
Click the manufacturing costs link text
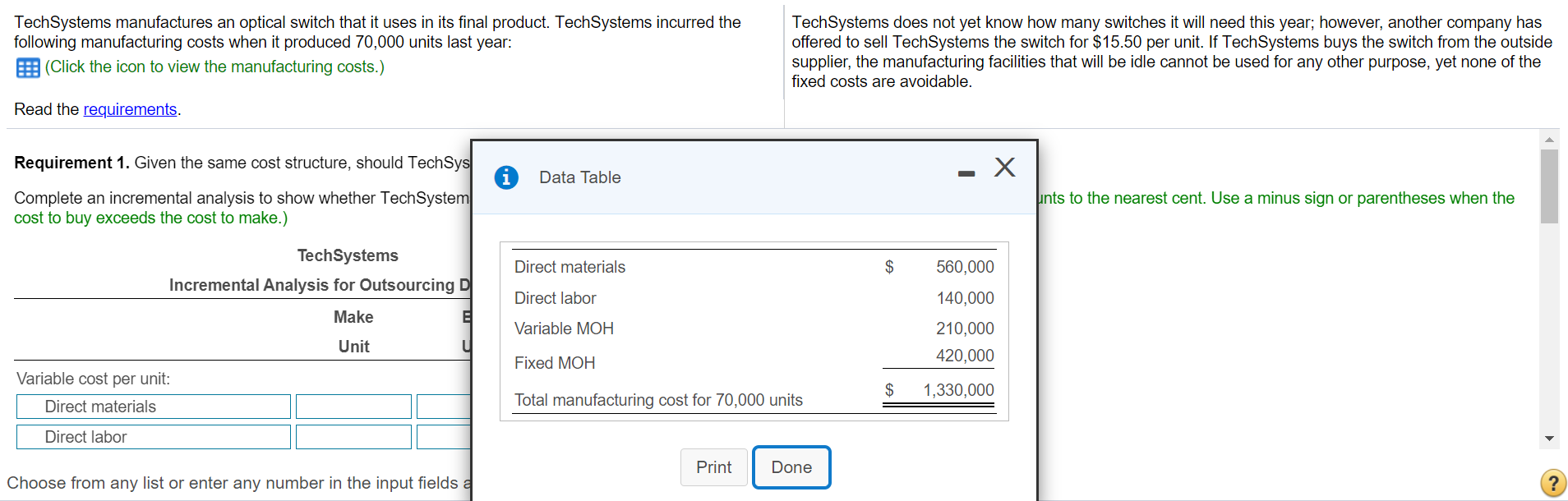(214, 67)
